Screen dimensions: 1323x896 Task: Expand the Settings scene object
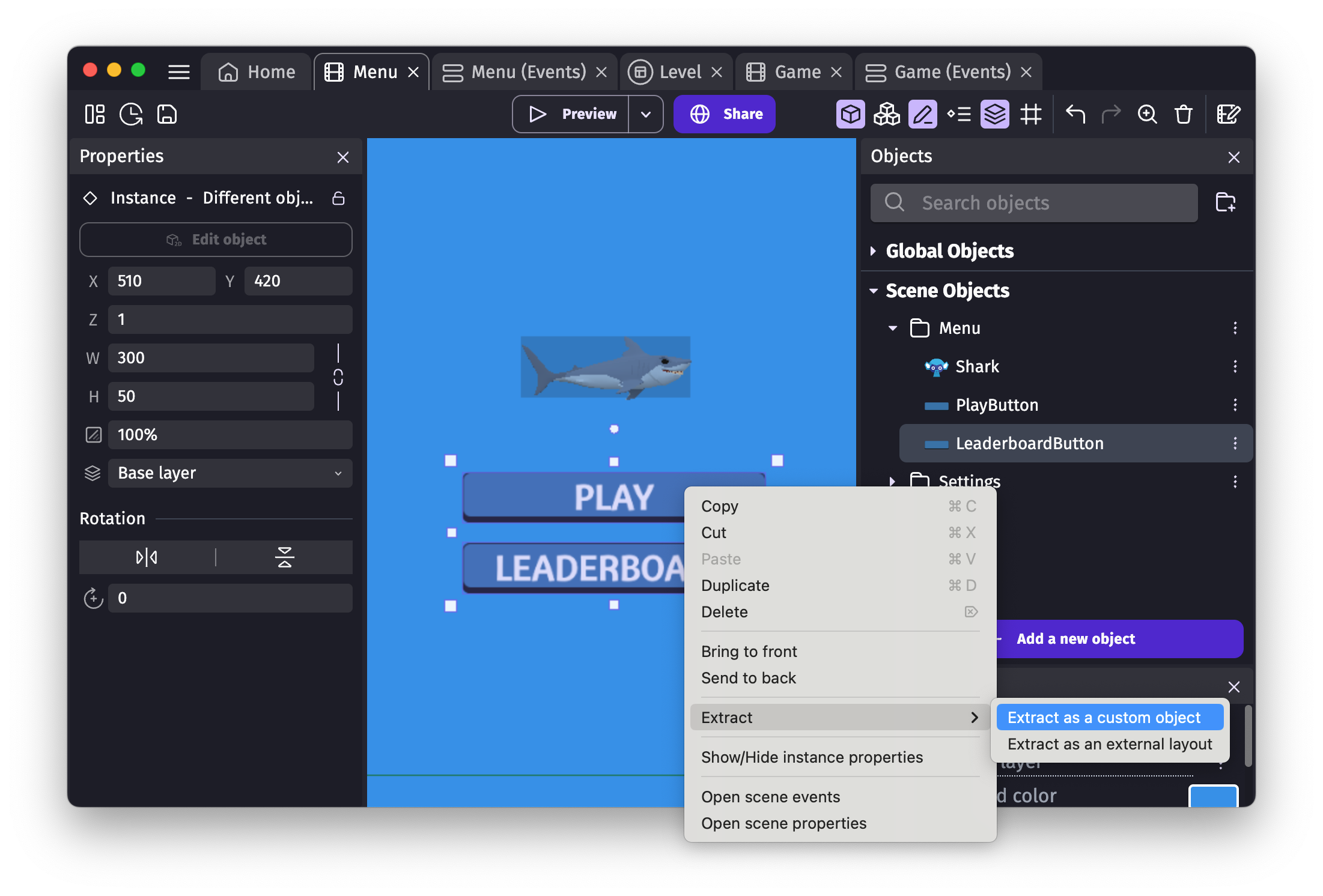click(893, 480)
